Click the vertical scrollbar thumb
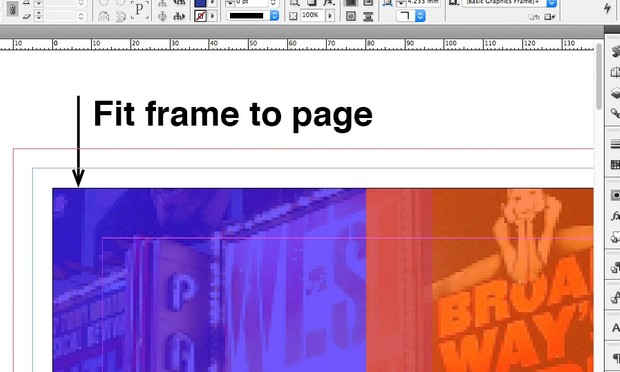Screen dimensions: 620x372 599,76
